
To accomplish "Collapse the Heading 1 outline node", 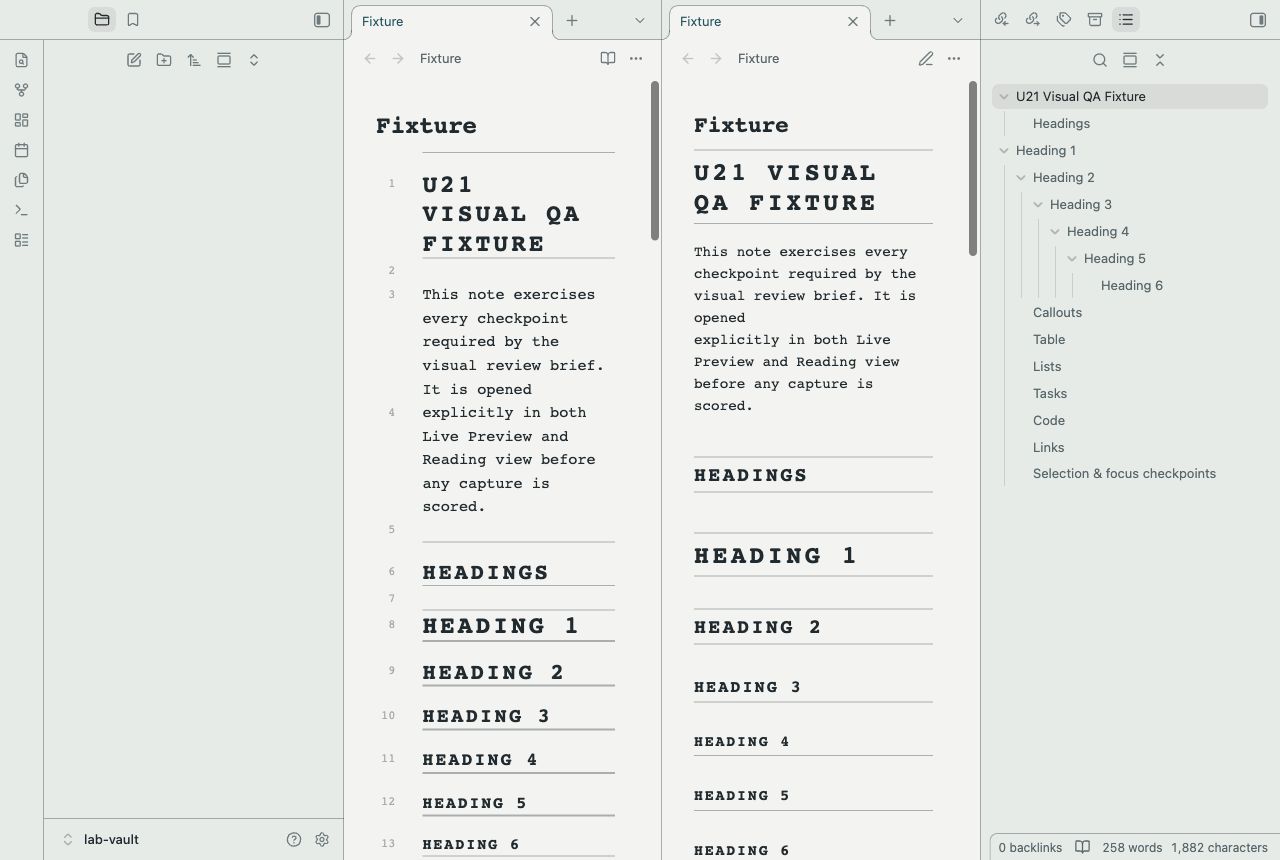I will point(1004,151).
